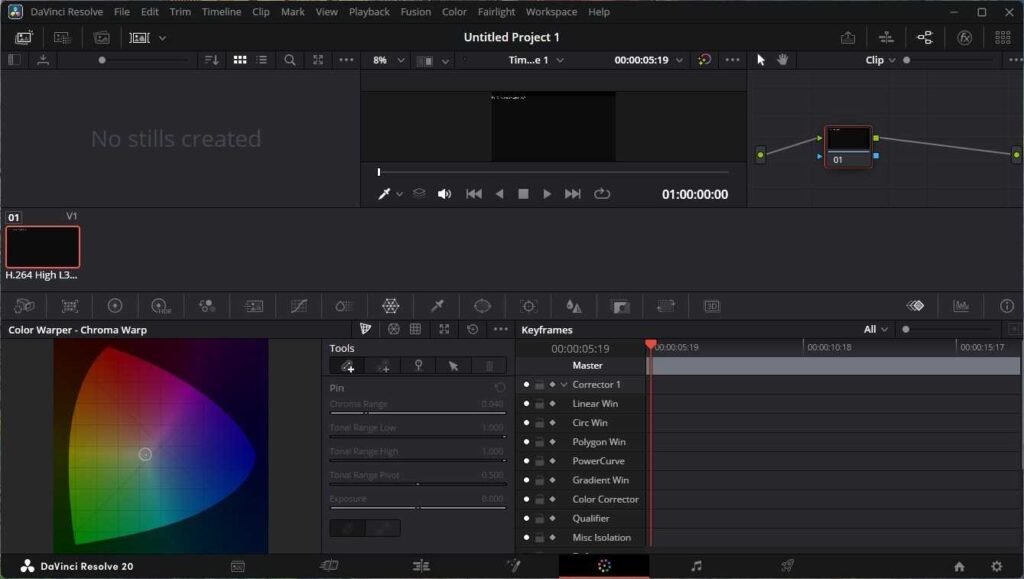
Task: Mute audio in the viewer
Action: (445, 193)
